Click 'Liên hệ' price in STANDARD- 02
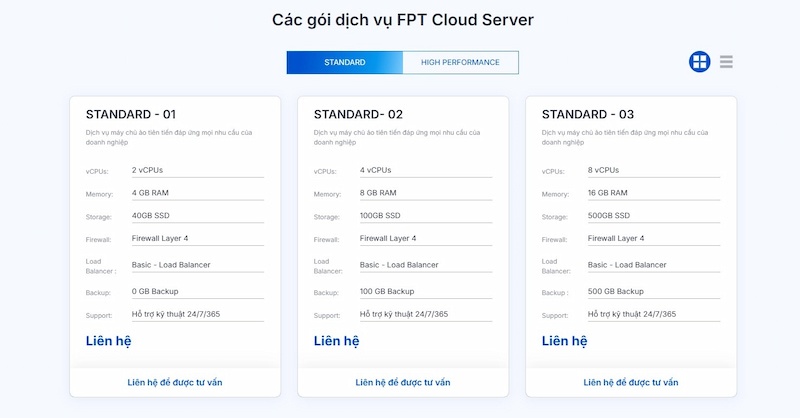The image size is (800, 418). 336,341
